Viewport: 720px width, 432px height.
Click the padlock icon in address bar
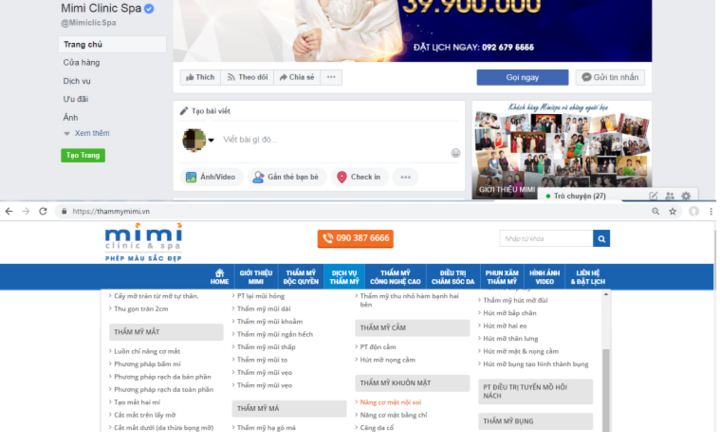64,211
